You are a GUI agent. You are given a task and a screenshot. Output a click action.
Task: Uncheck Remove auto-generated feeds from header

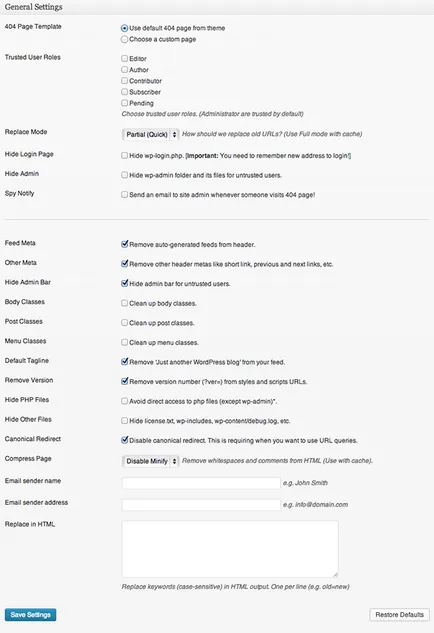pos(124,244)
